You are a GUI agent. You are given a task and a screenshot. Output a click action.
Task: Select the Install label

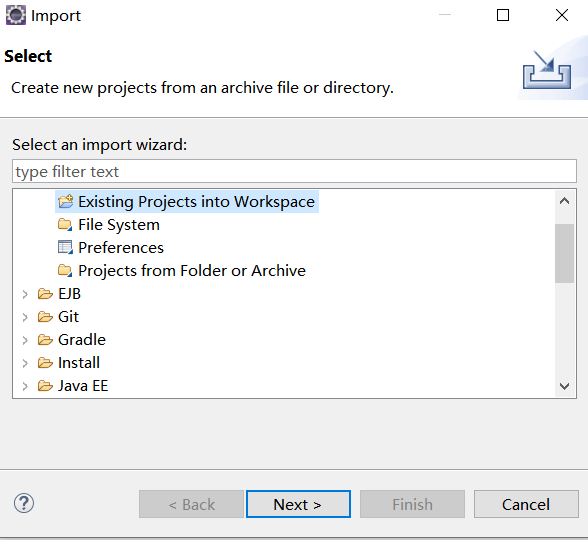click(79, 363)
